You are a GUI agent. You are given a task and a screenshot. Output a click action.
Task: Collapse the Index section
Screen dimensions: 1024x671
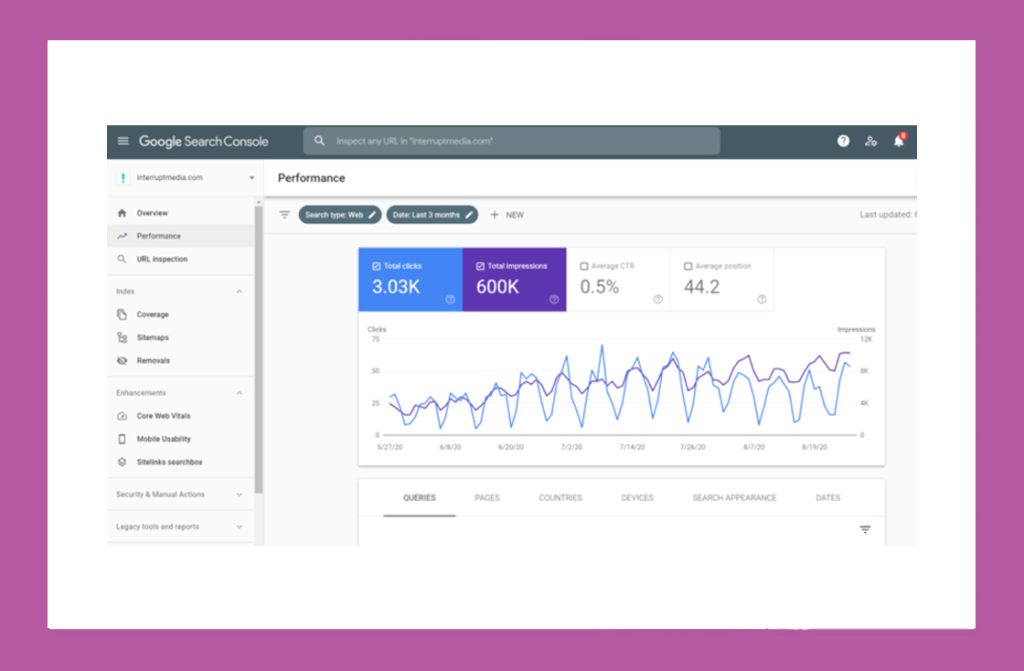(x=239, y=292)
